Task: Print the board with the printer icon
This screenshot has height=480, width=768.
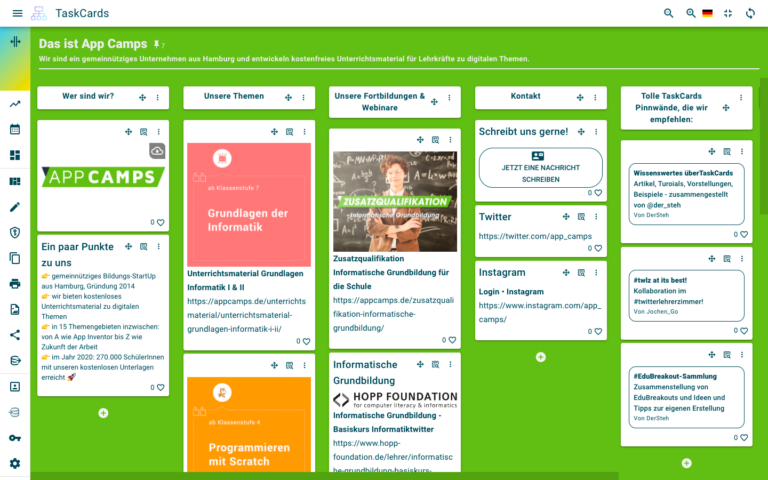Action: pos(15,284)
